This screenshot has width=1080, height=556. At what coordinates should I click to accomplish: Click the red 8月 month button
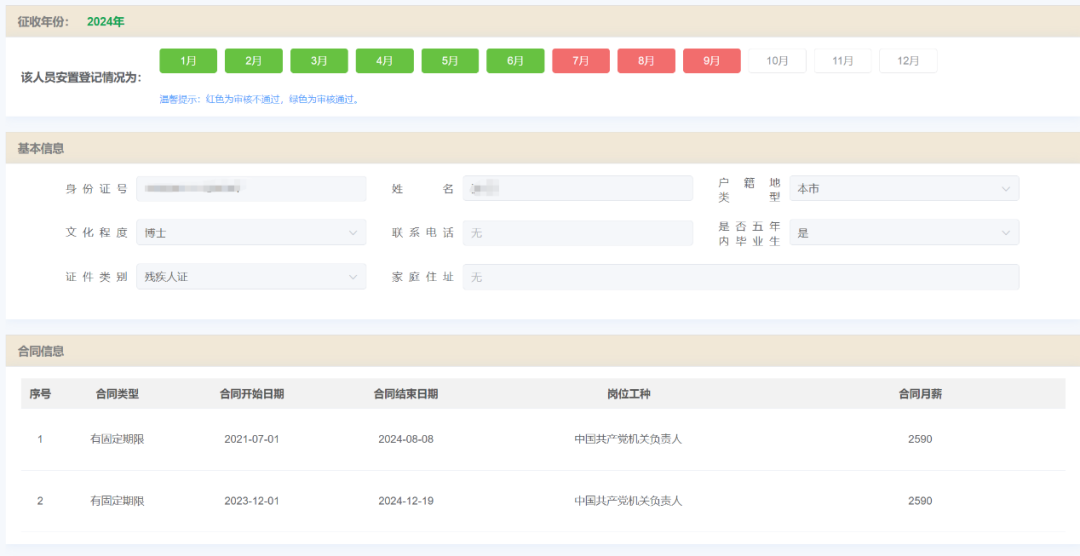(x=646, y=61)
